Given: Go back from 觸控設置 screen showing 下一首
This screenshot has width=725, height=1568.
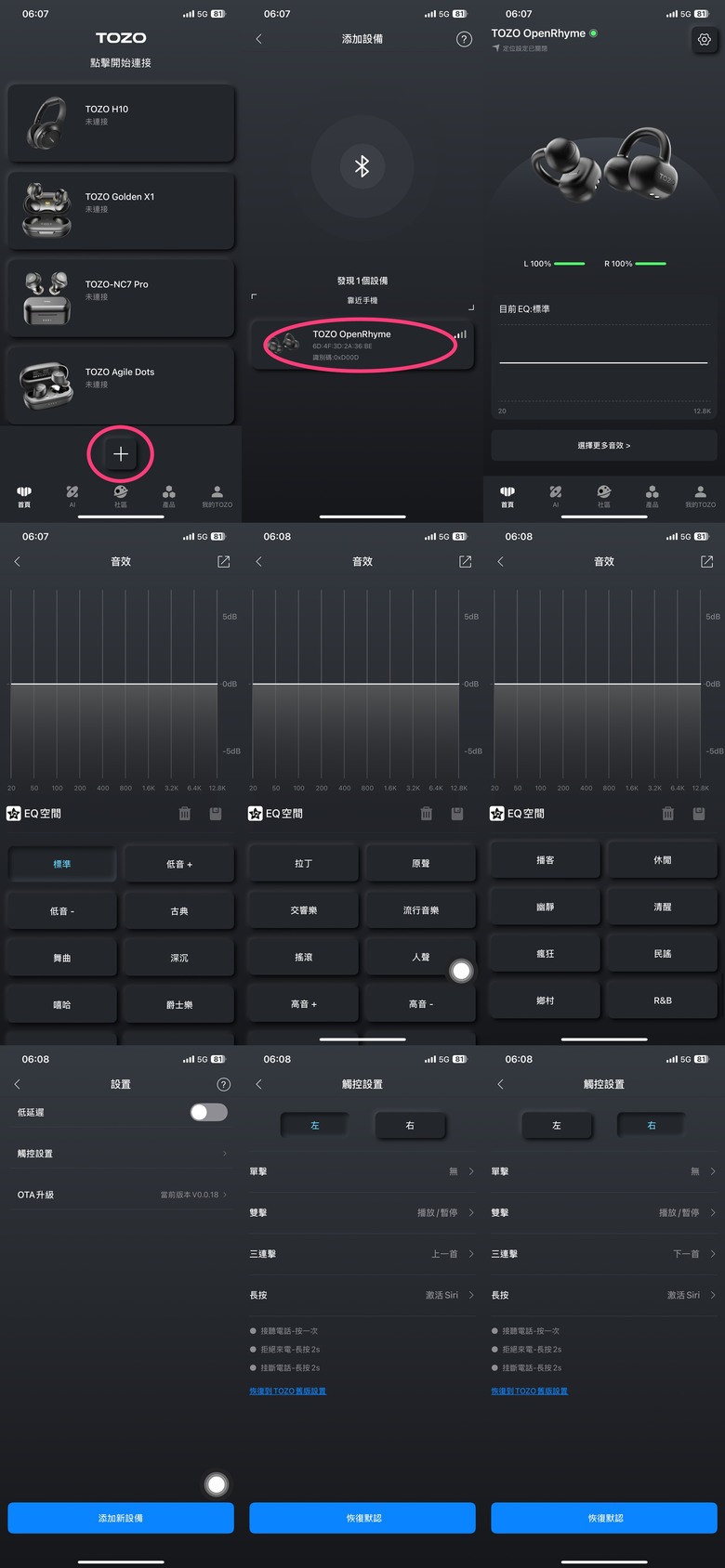Looking at the screenshot, I should [x=500, y=1084].
